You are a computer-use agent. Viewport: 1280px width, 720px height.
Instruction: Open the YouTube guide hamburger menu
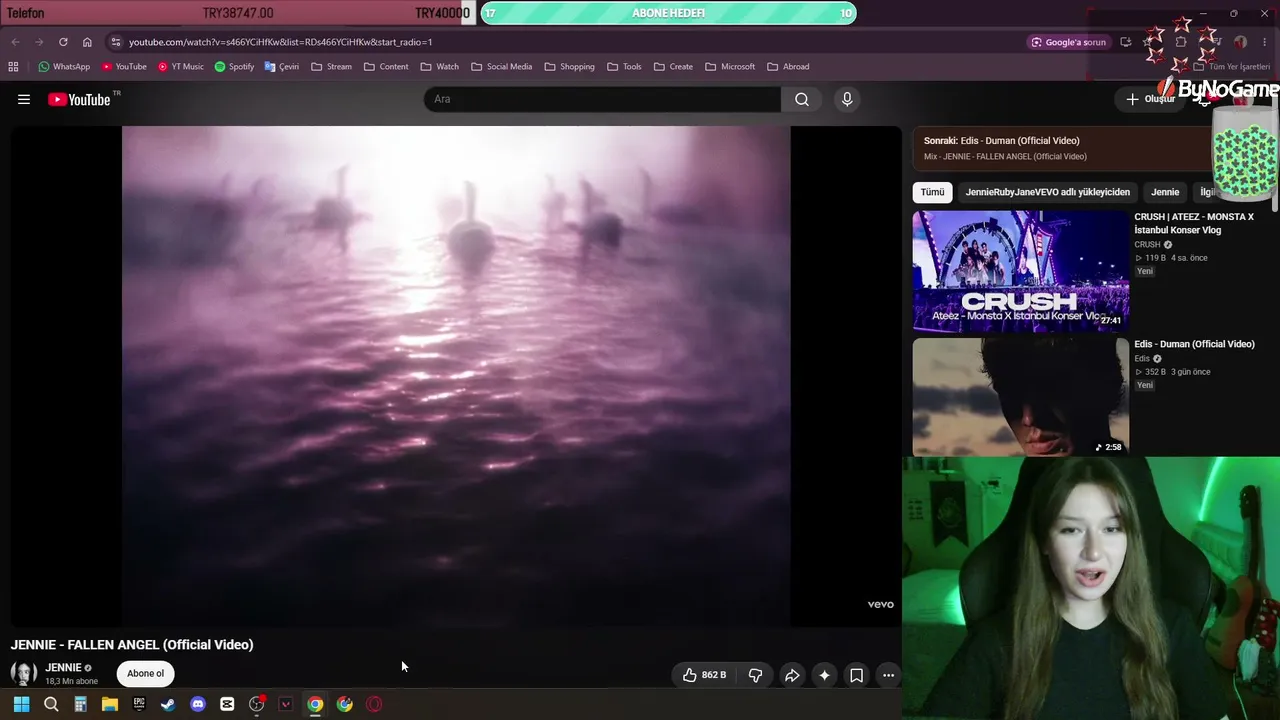pos(24,99)
